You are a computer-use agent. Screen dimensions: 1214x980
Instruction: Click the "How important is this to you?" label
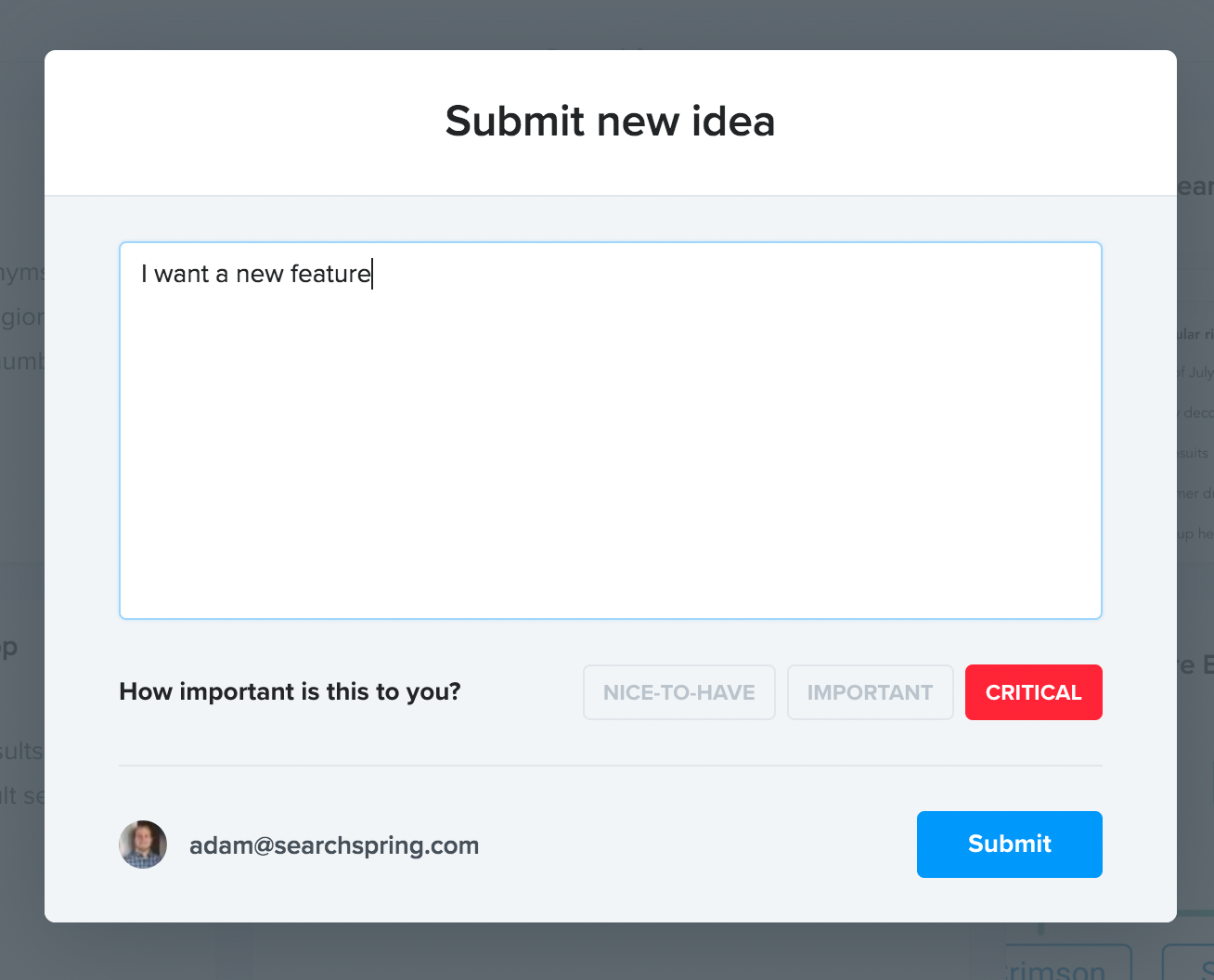tap(290, 691)
